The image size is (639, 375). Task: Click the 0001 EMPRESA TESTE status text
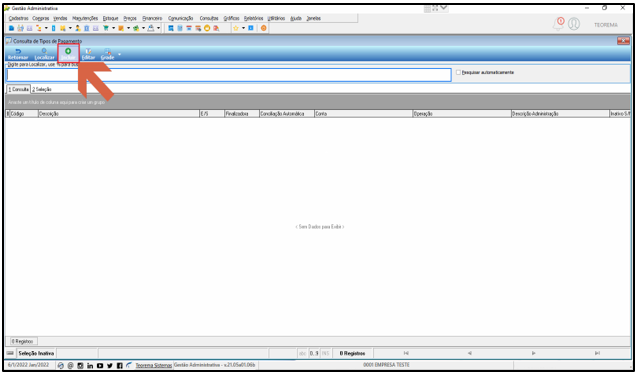pyautogui.click(x=386, y=365)
